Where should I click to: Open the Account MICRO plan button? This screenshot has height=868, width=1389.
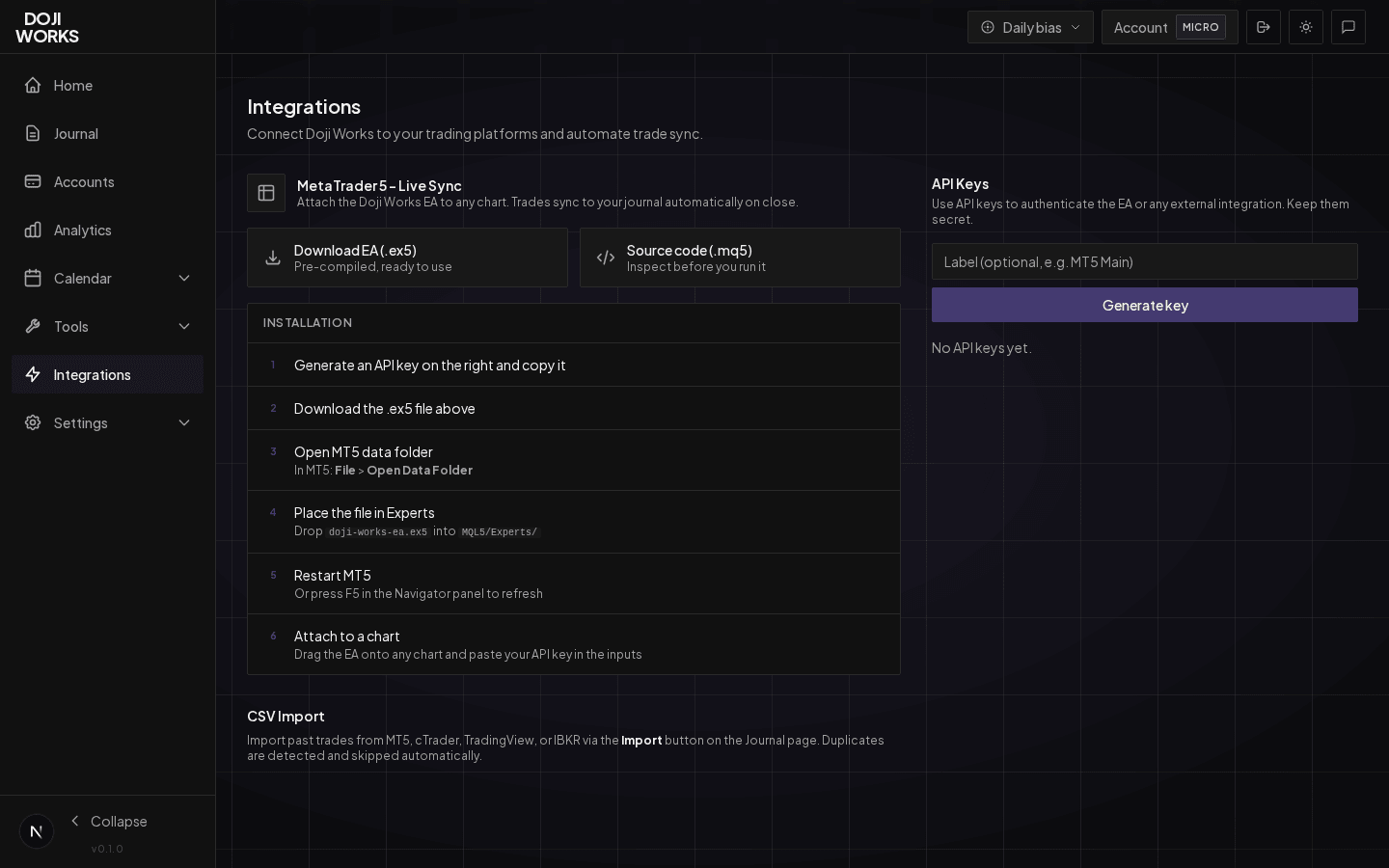pyautogui.click(x=1169, y=27)
